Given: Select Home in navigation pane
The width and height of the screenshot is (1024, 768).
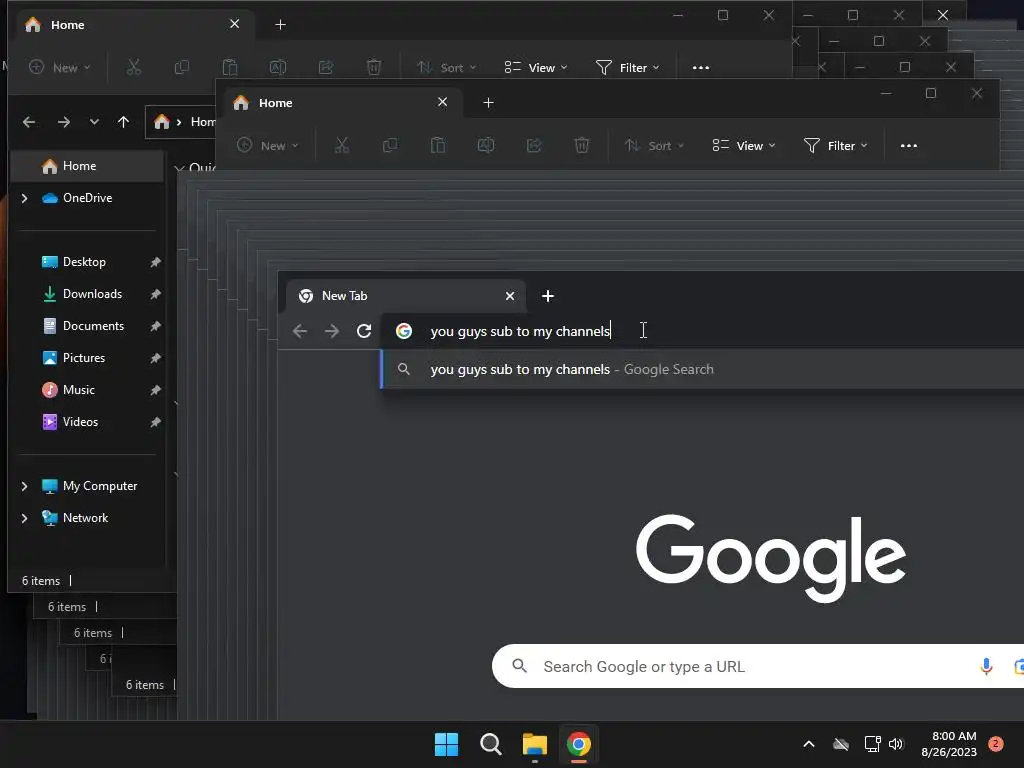Looking at the screenshot, I should coord(87,166).
